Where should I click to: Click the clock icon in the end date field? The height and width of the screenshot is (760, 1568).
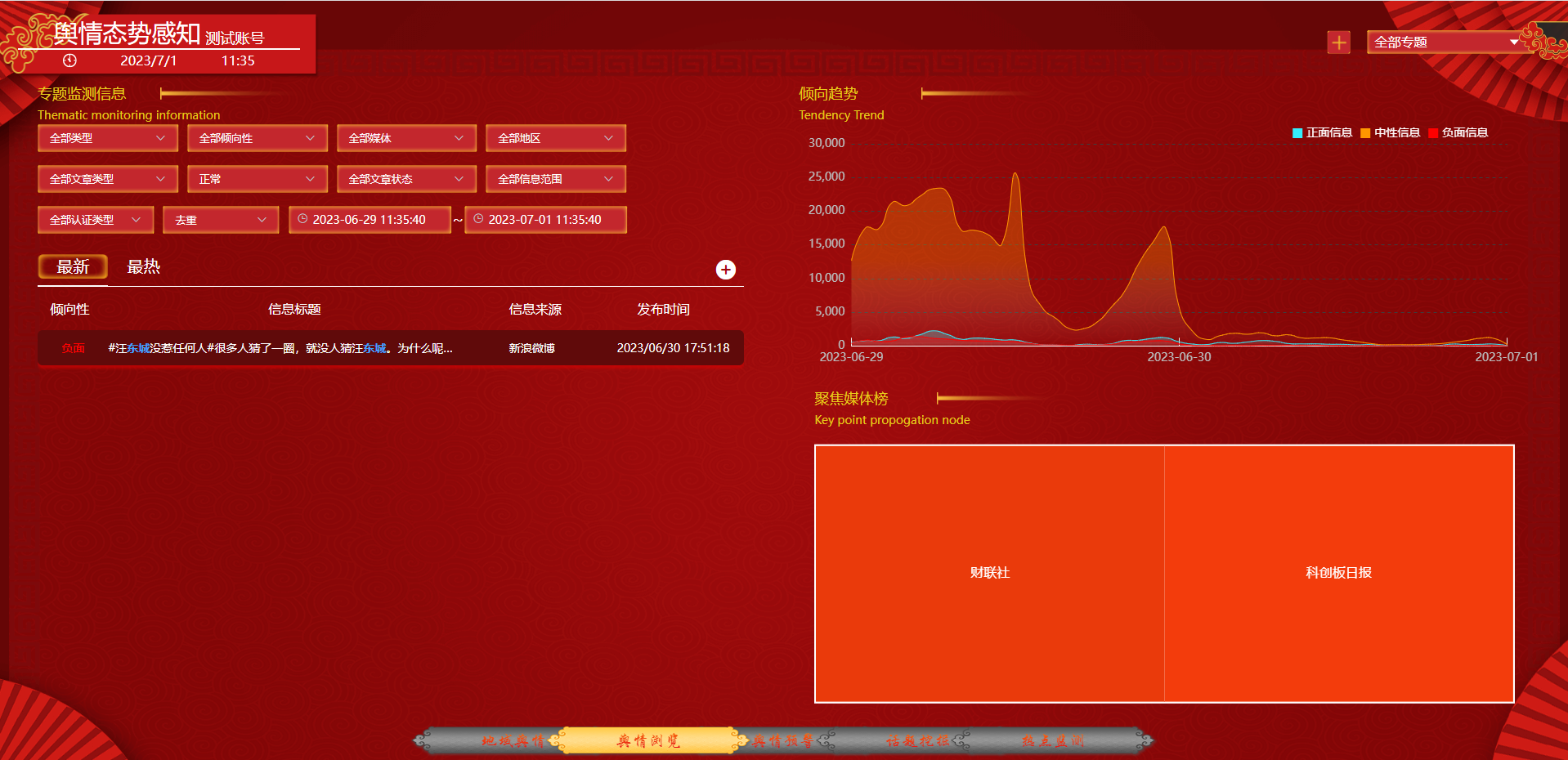[x=478, y=219]
